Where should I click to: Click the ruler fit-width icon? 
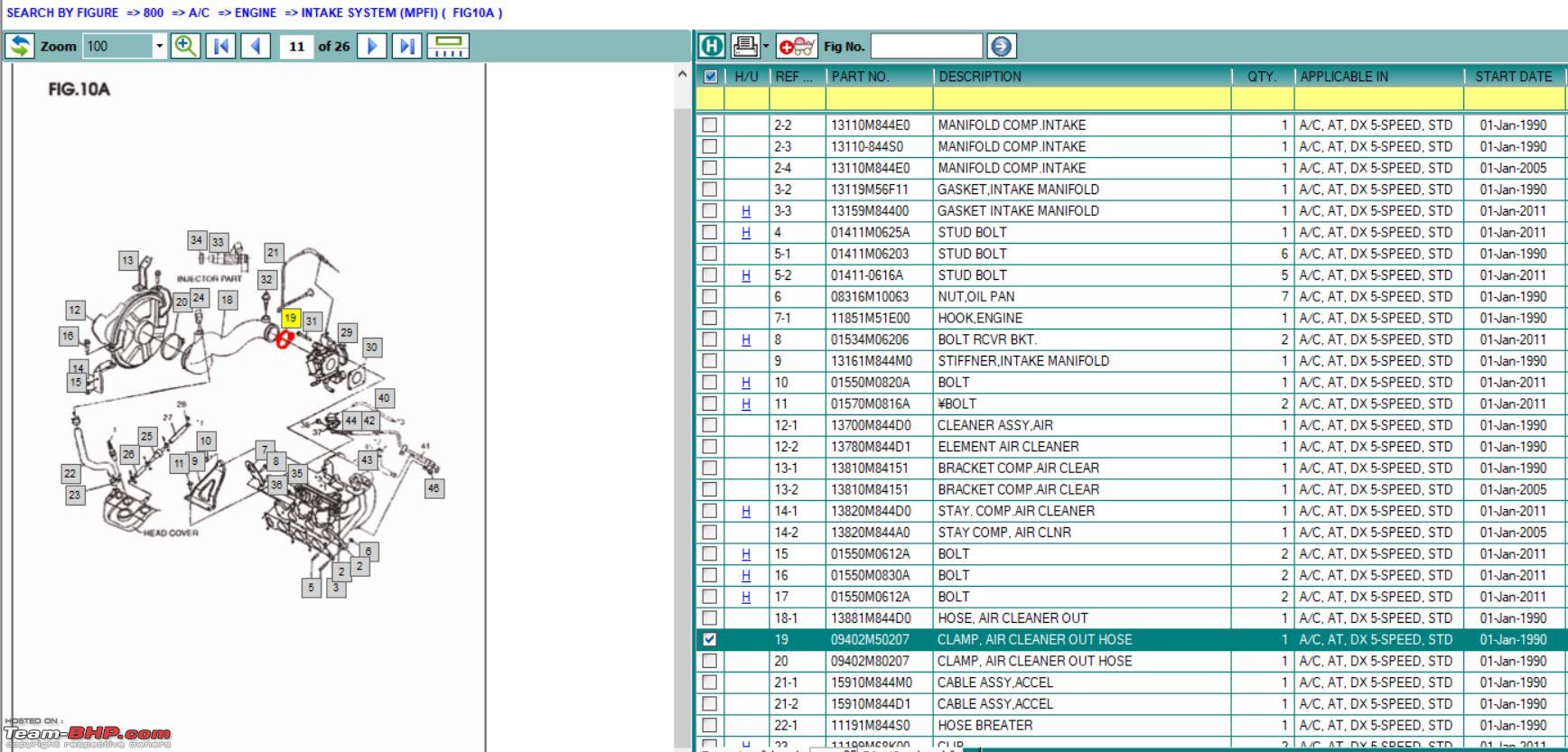click(x=448, y=46)
